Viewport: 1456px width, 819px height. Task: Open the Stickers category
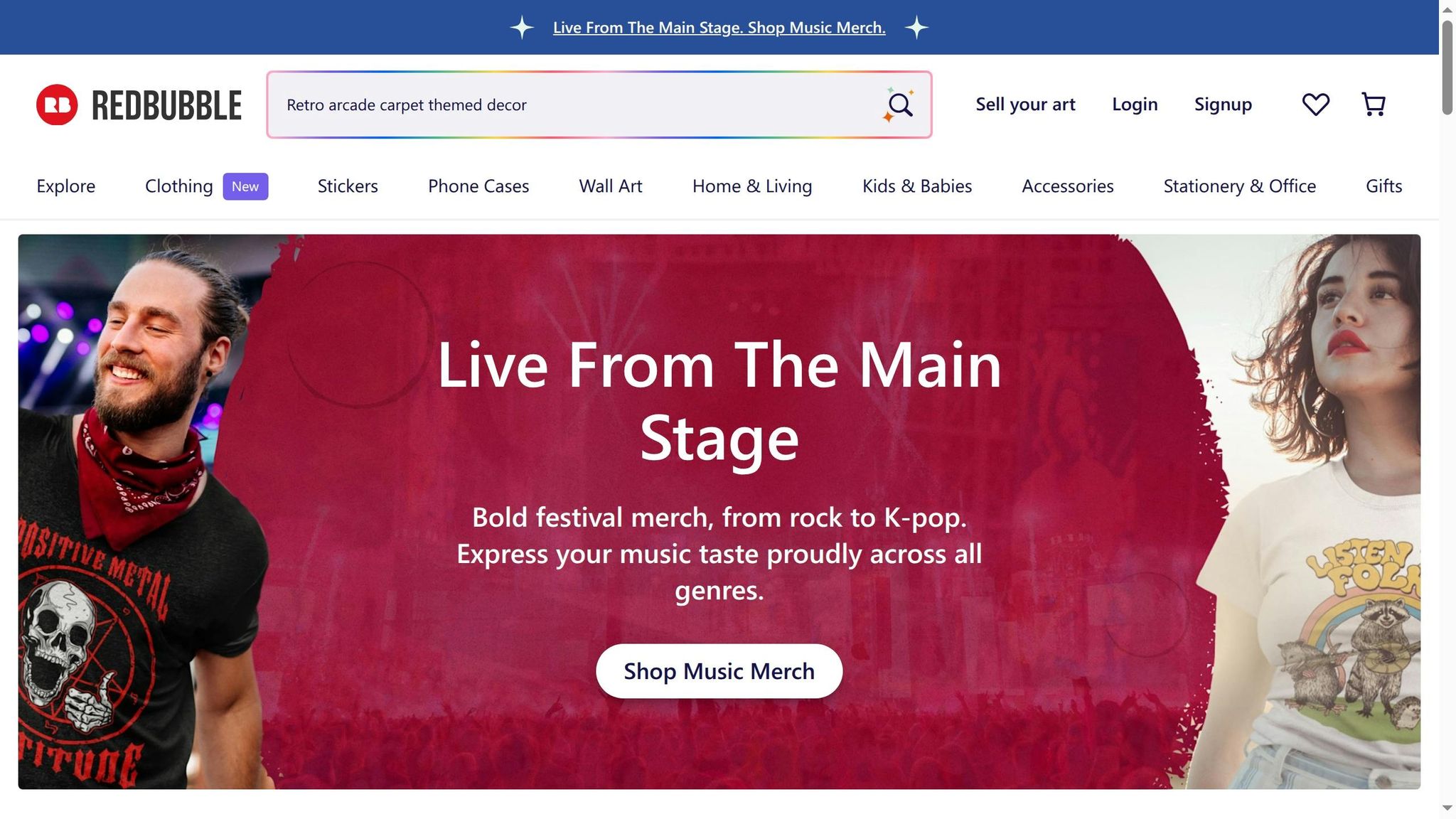(348, 186)
